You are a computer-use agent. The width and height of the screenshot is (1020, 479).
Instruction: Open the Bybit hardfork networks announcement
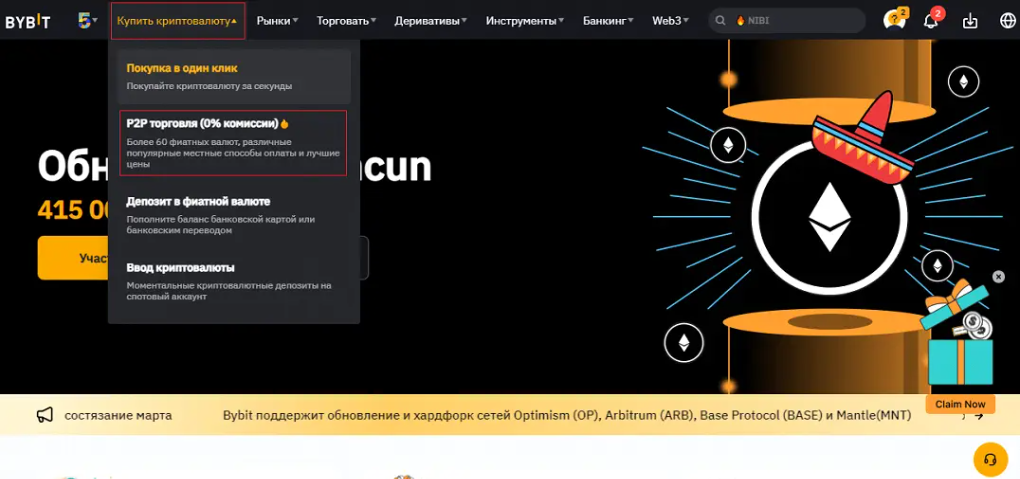click(x=567, y=415)
